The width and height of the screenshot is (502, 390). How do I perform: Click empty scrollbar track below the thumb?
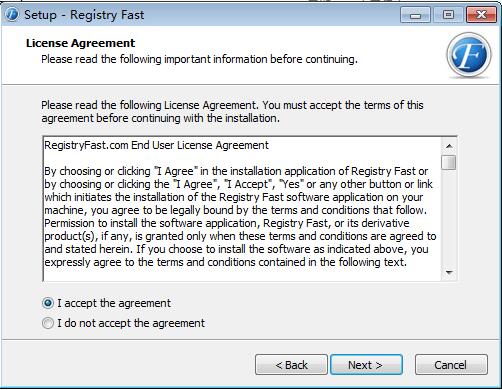coord(449,218)
